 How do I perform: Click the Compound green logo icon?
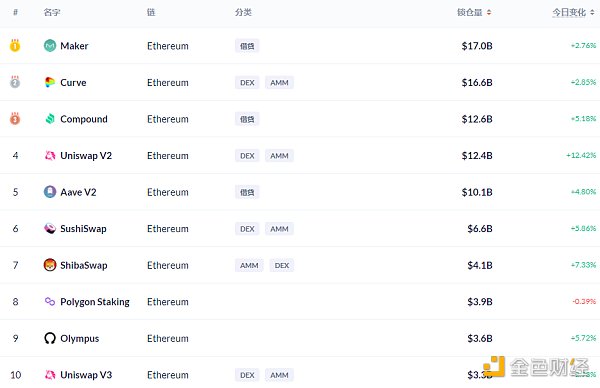click(x=50, y=119)
